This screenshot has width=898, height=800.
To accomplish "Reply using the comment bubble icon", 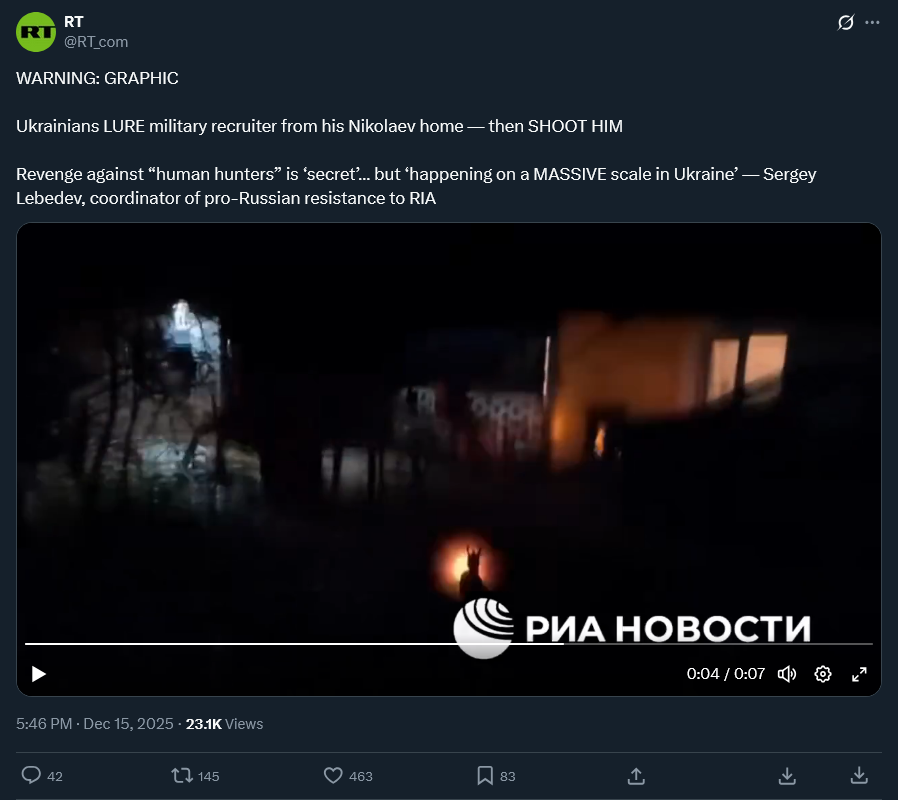I will [31, 775].
